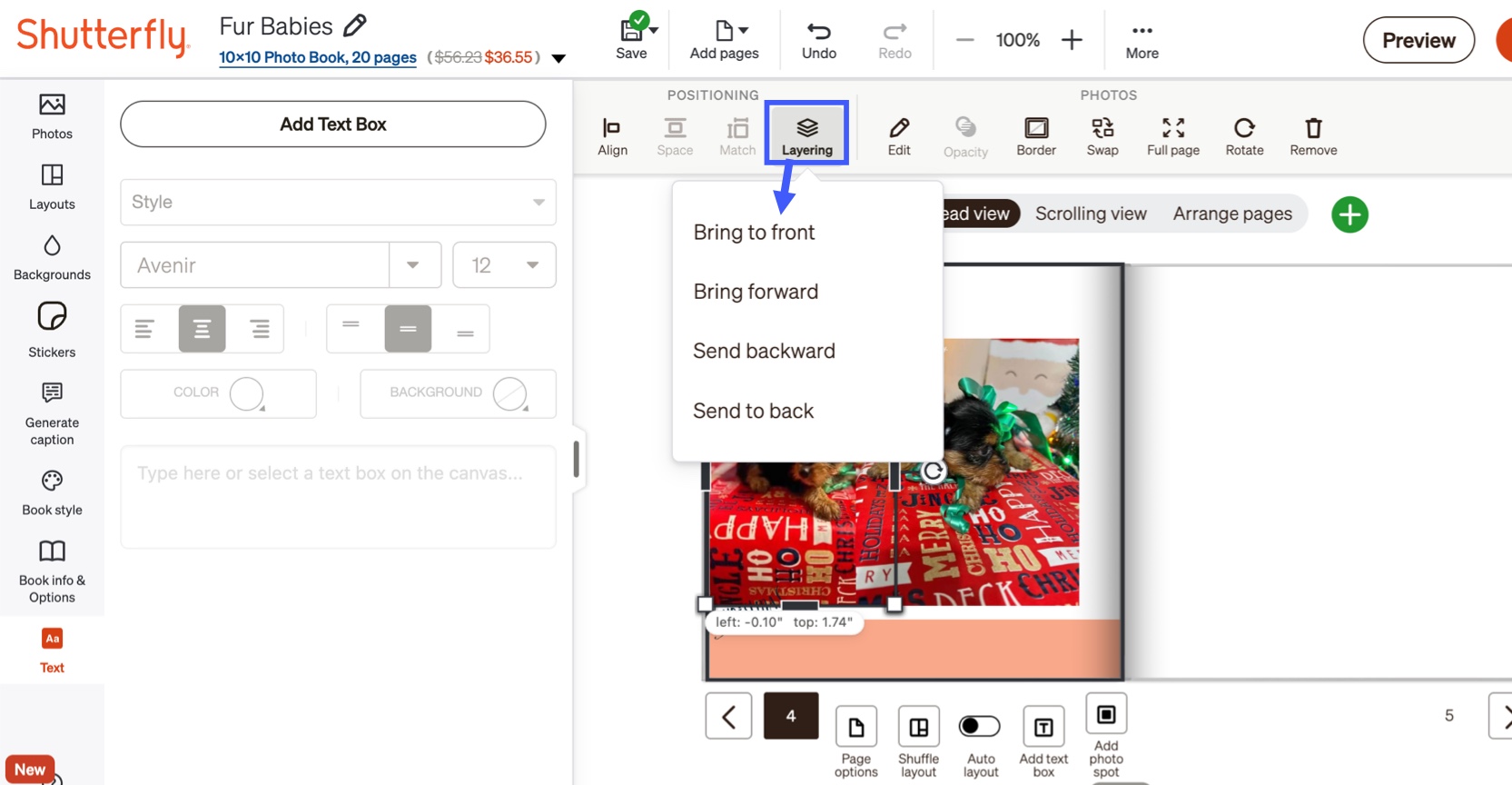Choose Bring to front
The width and height of the screenshot is (1512, 785).
coord(754,232)
